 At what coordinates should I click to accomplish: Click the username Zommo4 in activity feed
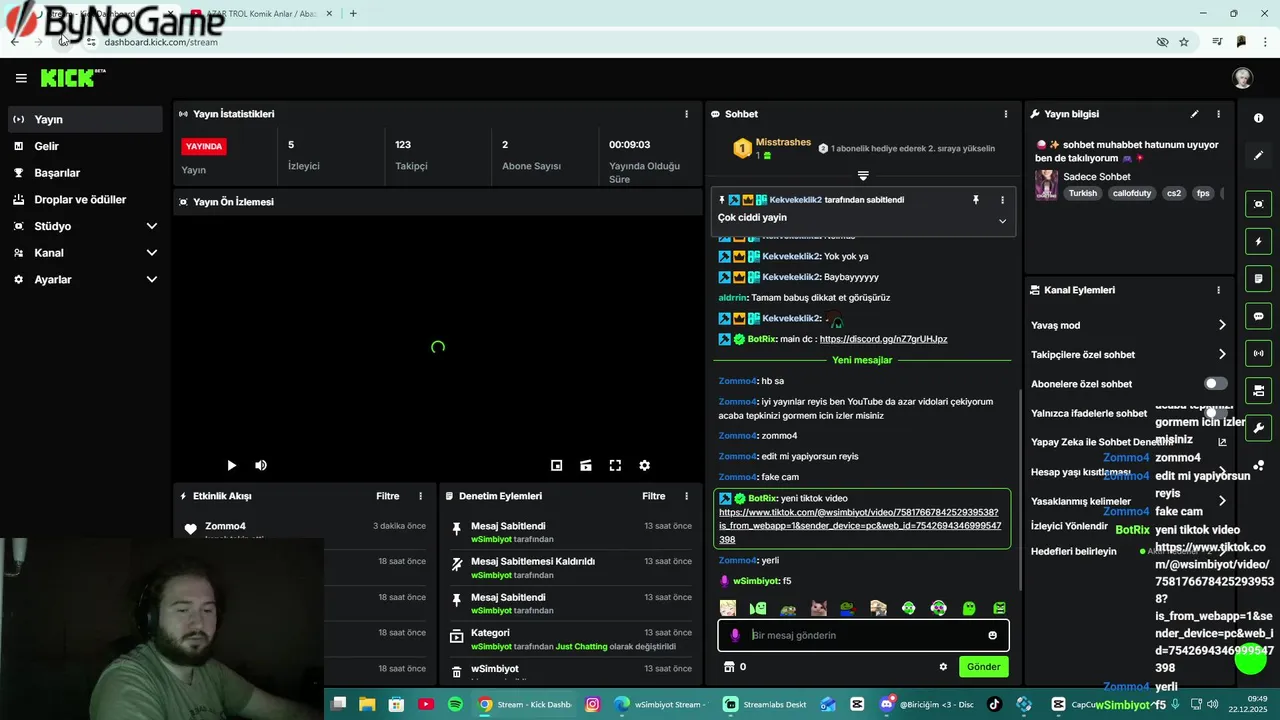[225, 526]
